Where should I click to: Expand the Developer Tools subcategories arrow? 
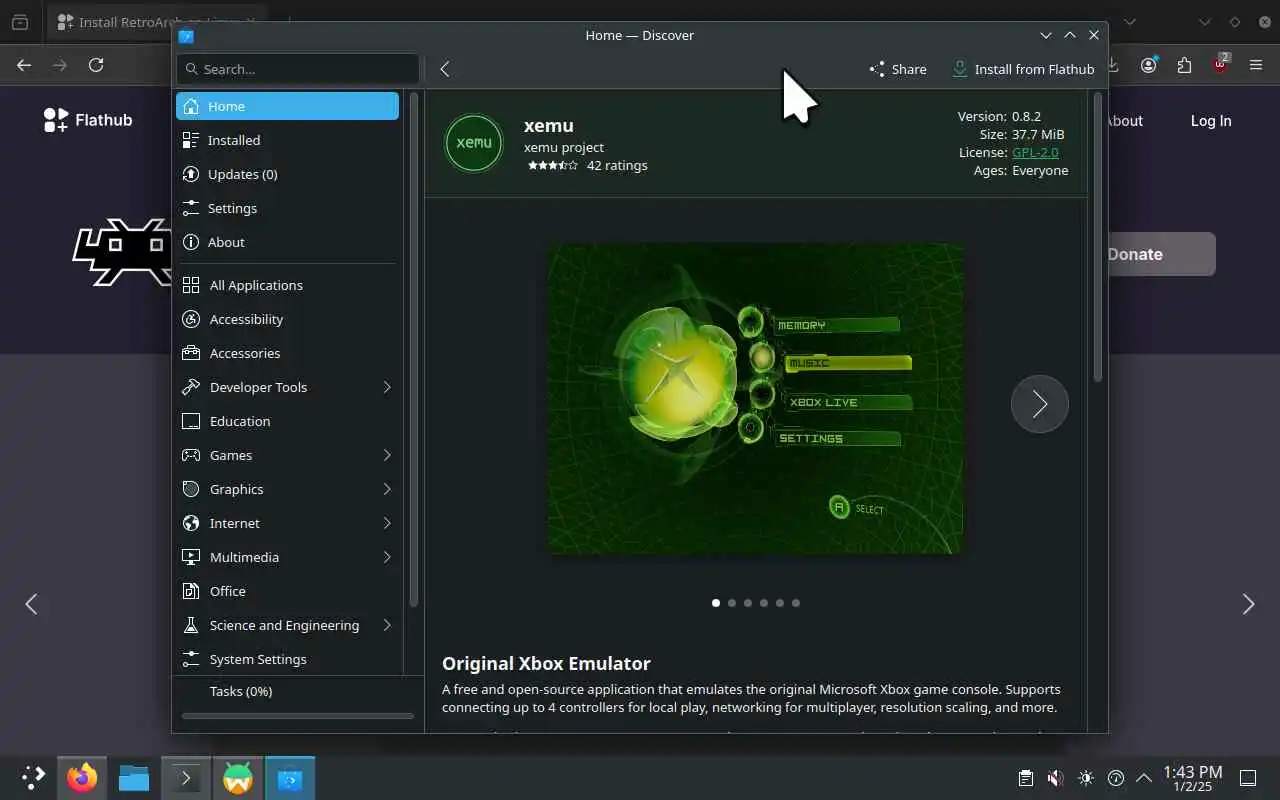pyautogui.click(x=387, y=387)
